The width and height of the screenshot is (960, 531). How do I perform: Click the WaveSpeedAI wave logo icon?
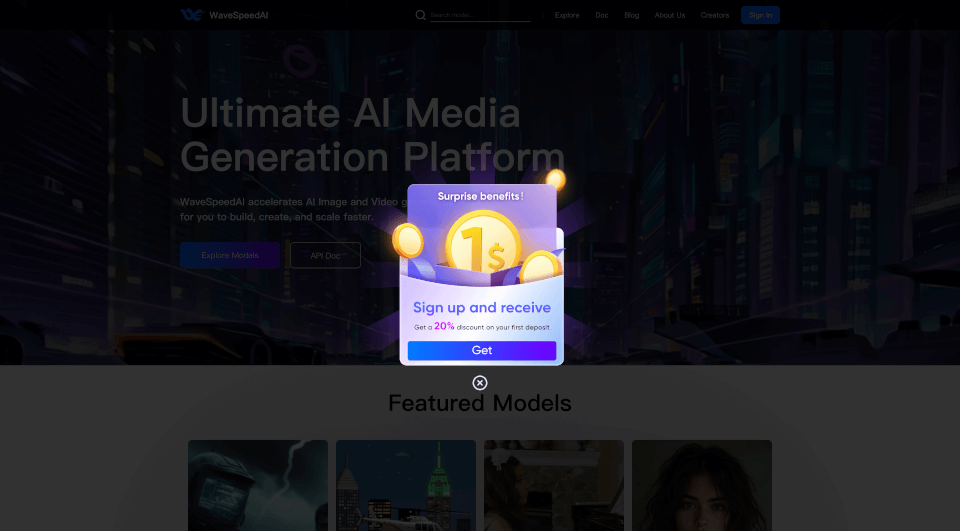[x=191, y=15]
